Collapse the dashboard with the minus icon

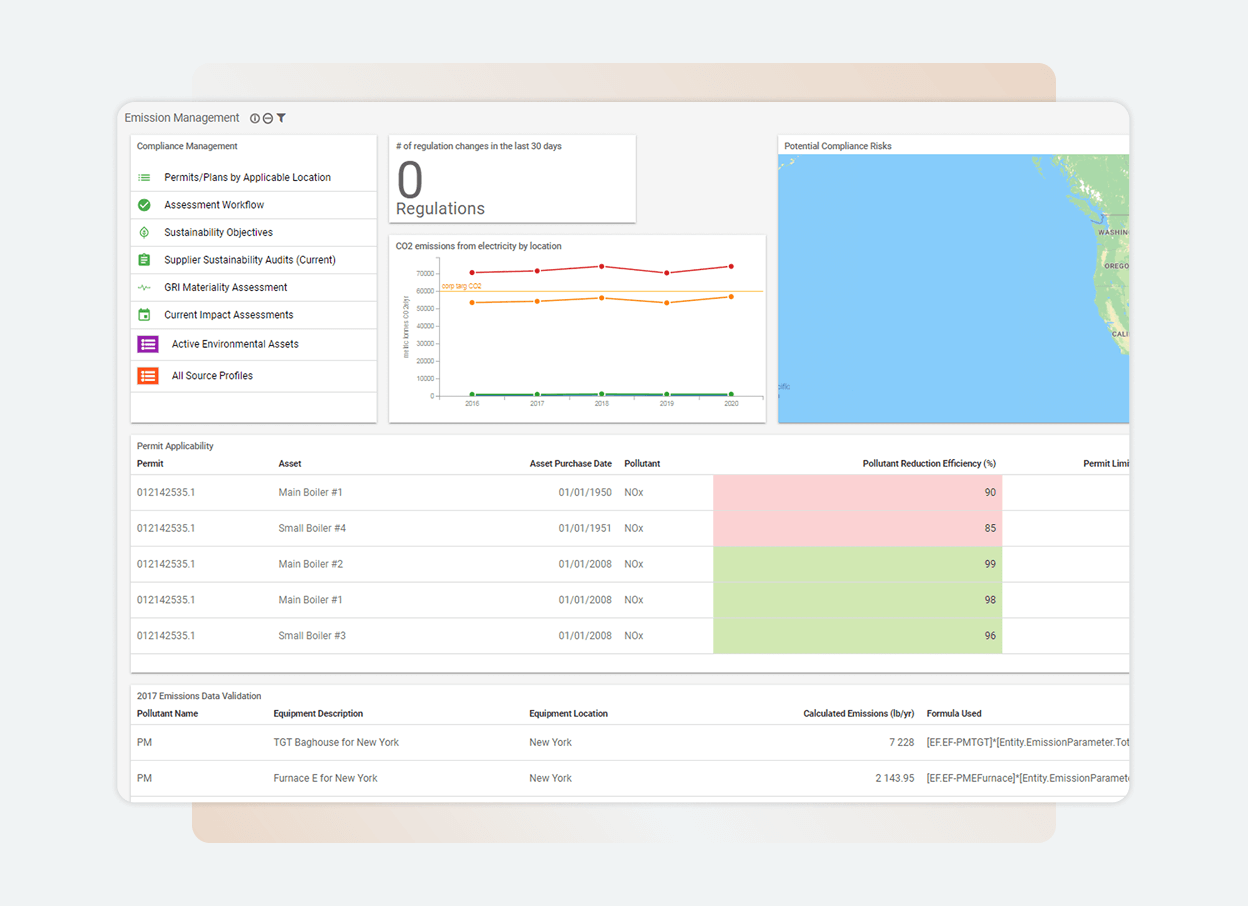coord(267,117)
